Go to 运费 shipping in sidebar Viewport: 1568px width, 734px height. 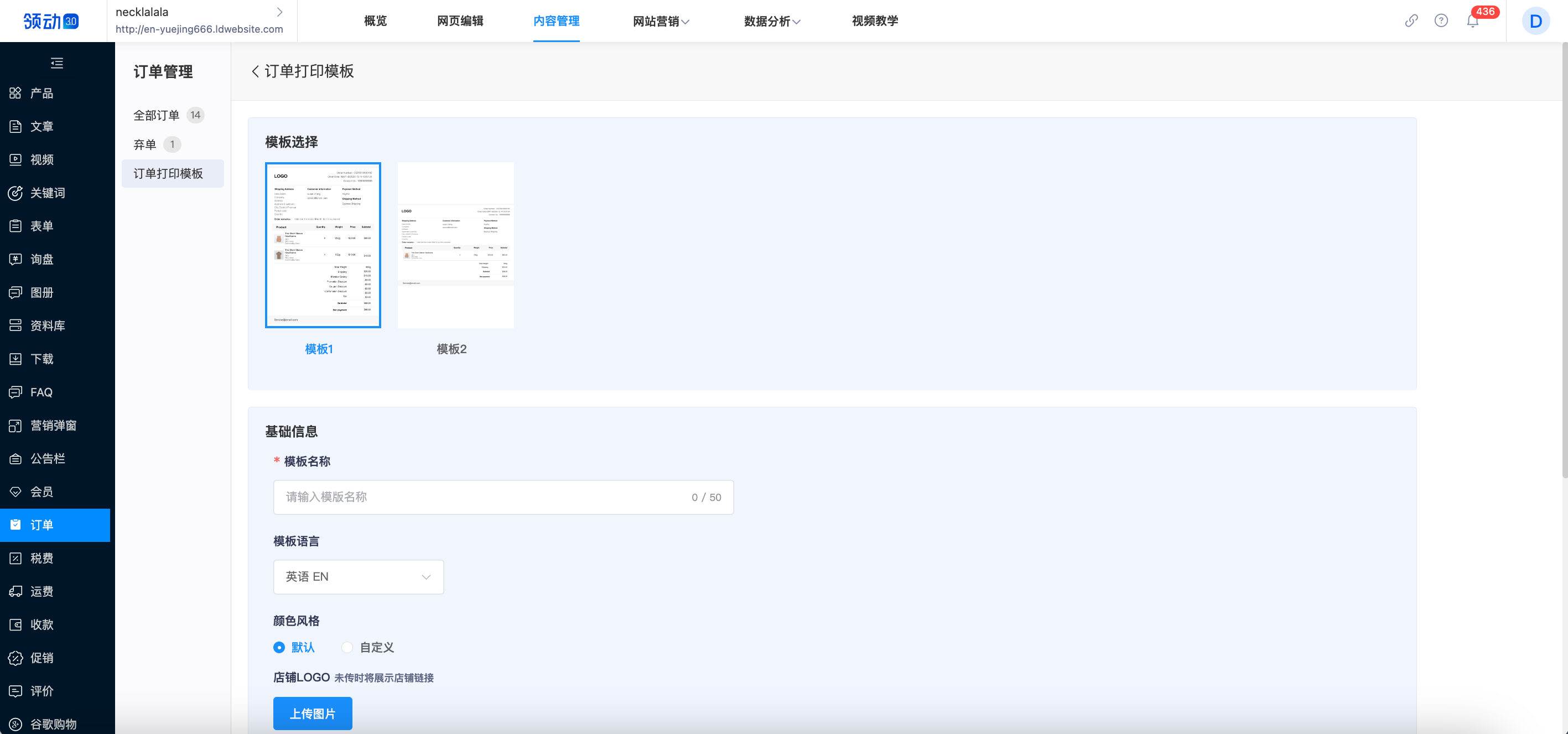point(41,592)
